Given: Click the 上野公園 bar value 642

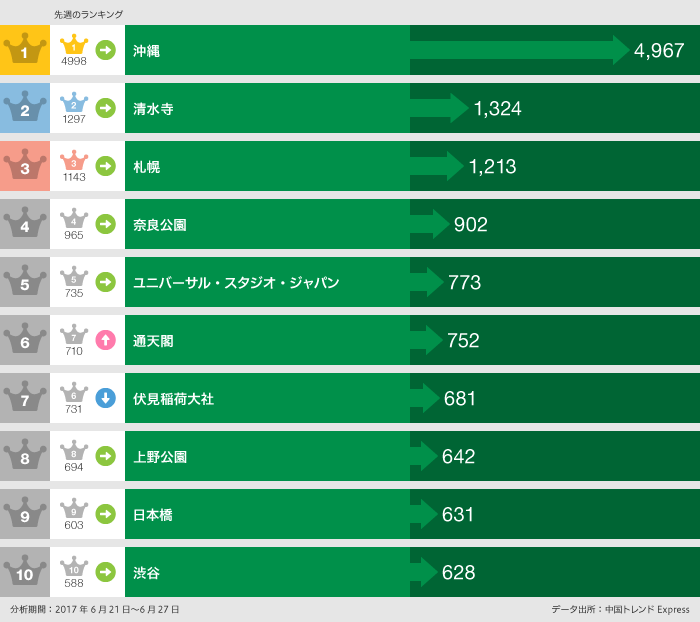Looking at the screenshot, I should pos(458,457).
